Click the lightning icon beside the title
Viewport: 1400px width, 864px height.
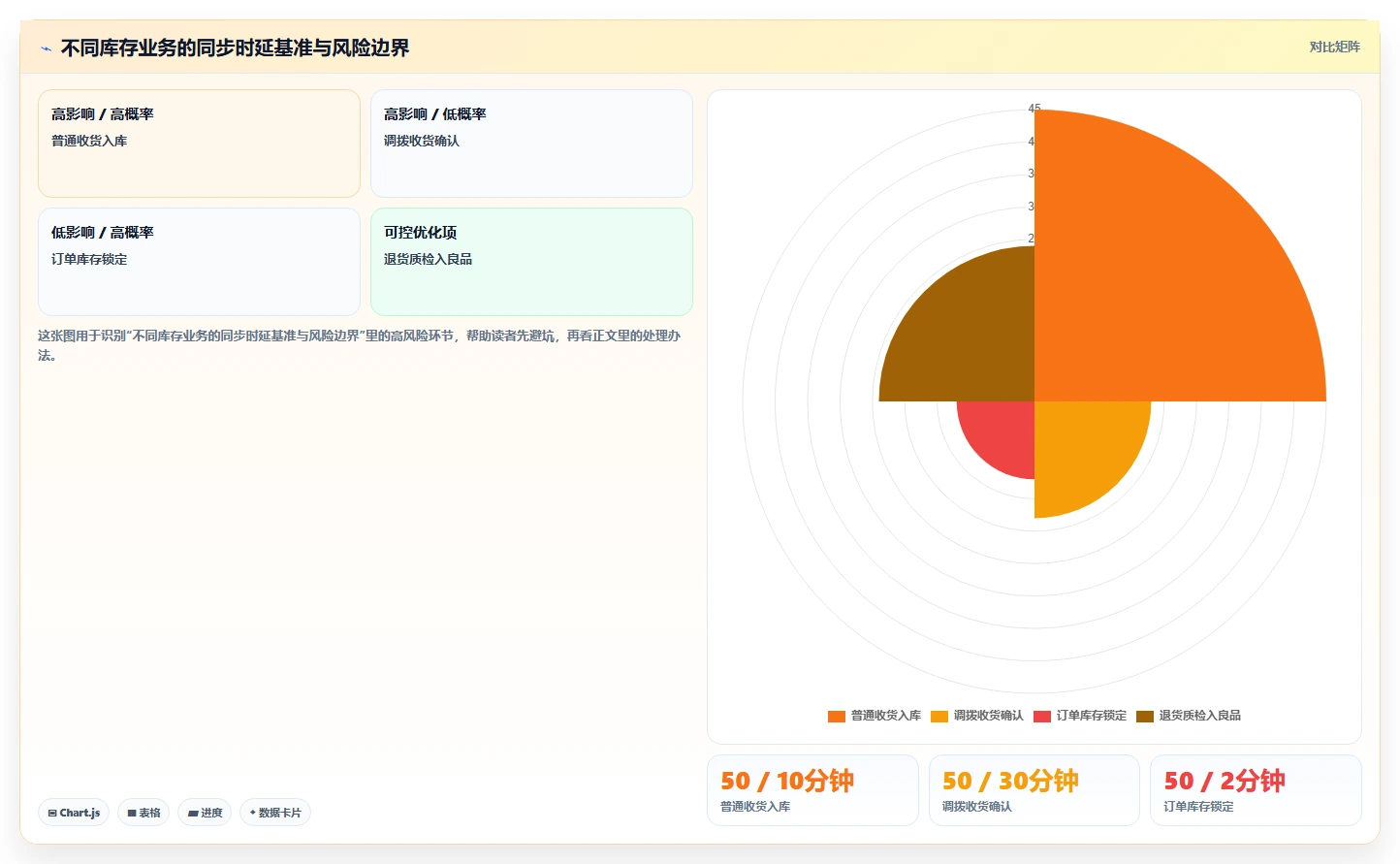pyautogui.click(x=46, y=48)
